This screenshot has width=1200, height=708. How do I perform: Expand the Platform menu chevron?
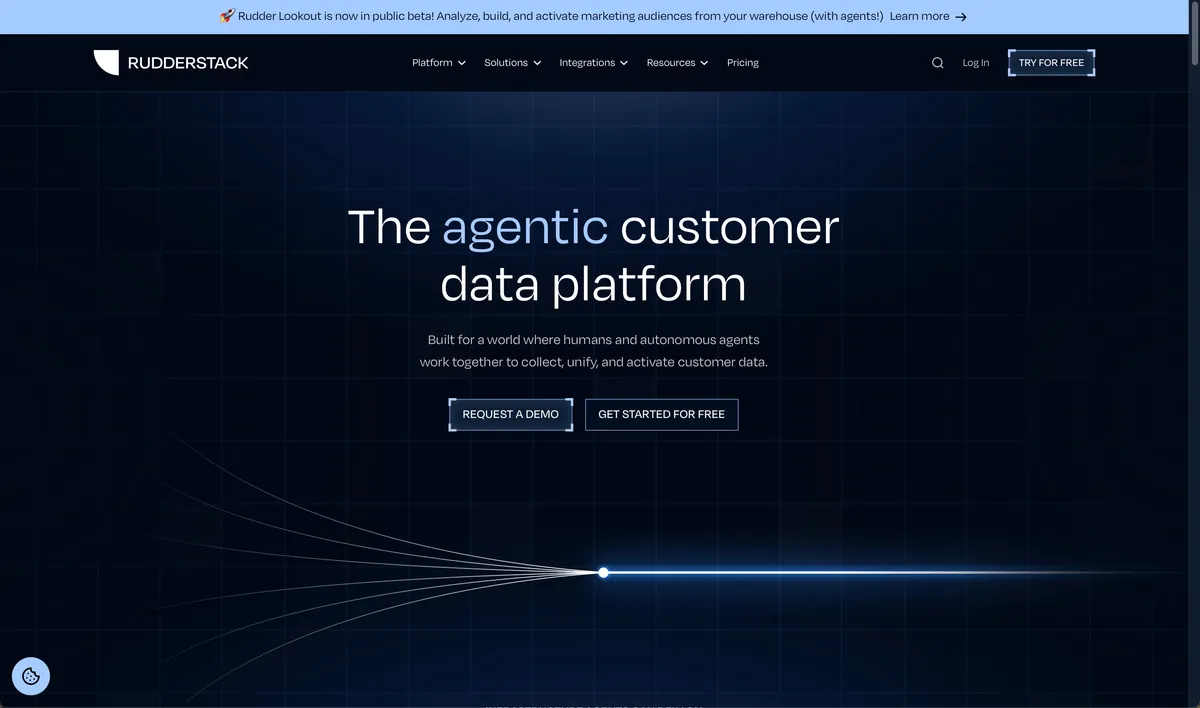click(462, 63)
